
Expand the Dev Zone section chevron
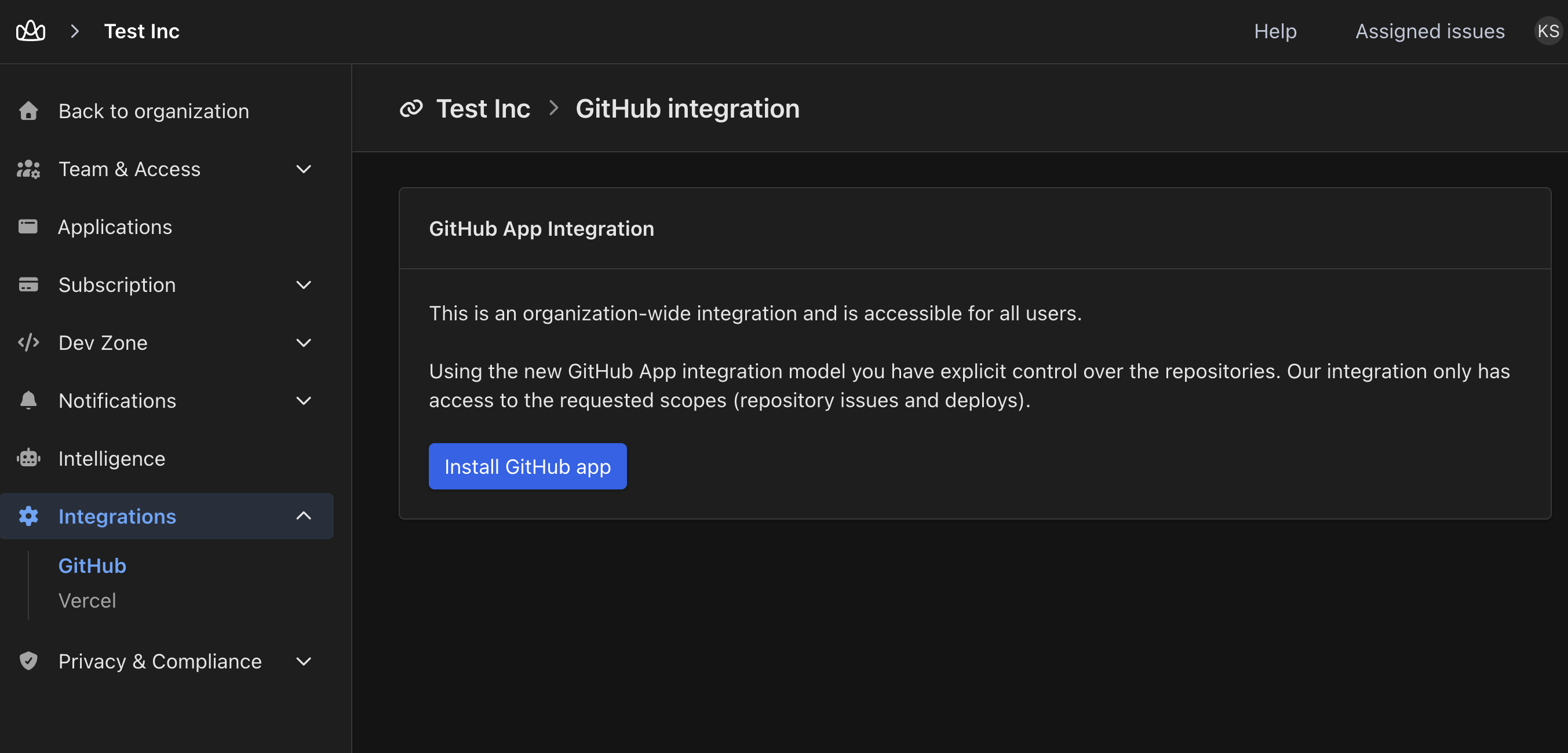pyautogui.click(x=304, y=342)
